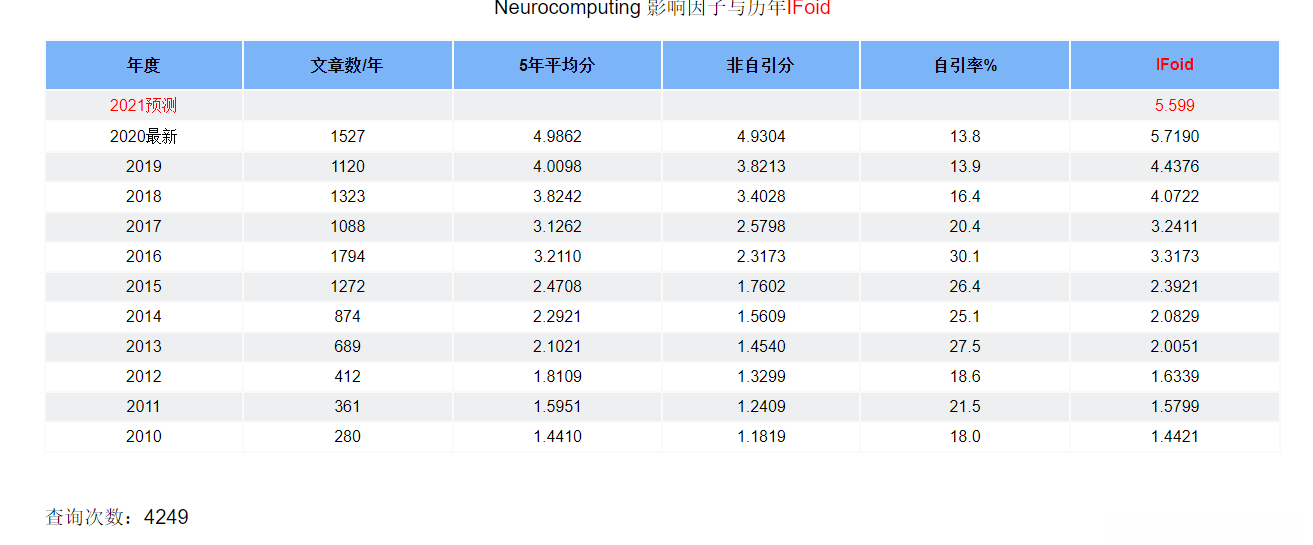Click the 2017 self-citation rate 20.4

click(x=965, y=226)
